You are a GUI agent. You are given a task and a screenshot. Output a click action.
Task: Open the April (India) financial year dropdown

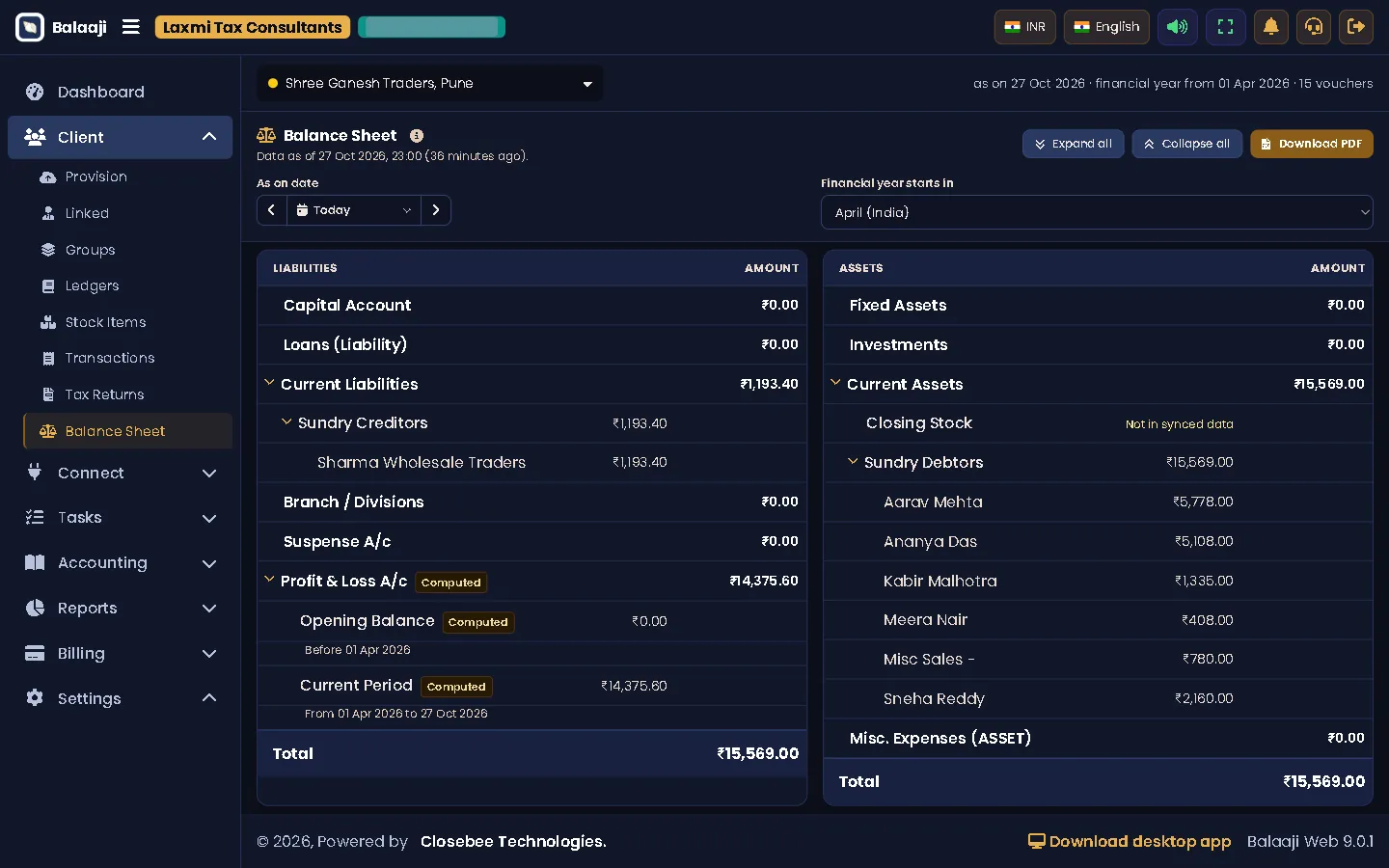(1097, 212)
